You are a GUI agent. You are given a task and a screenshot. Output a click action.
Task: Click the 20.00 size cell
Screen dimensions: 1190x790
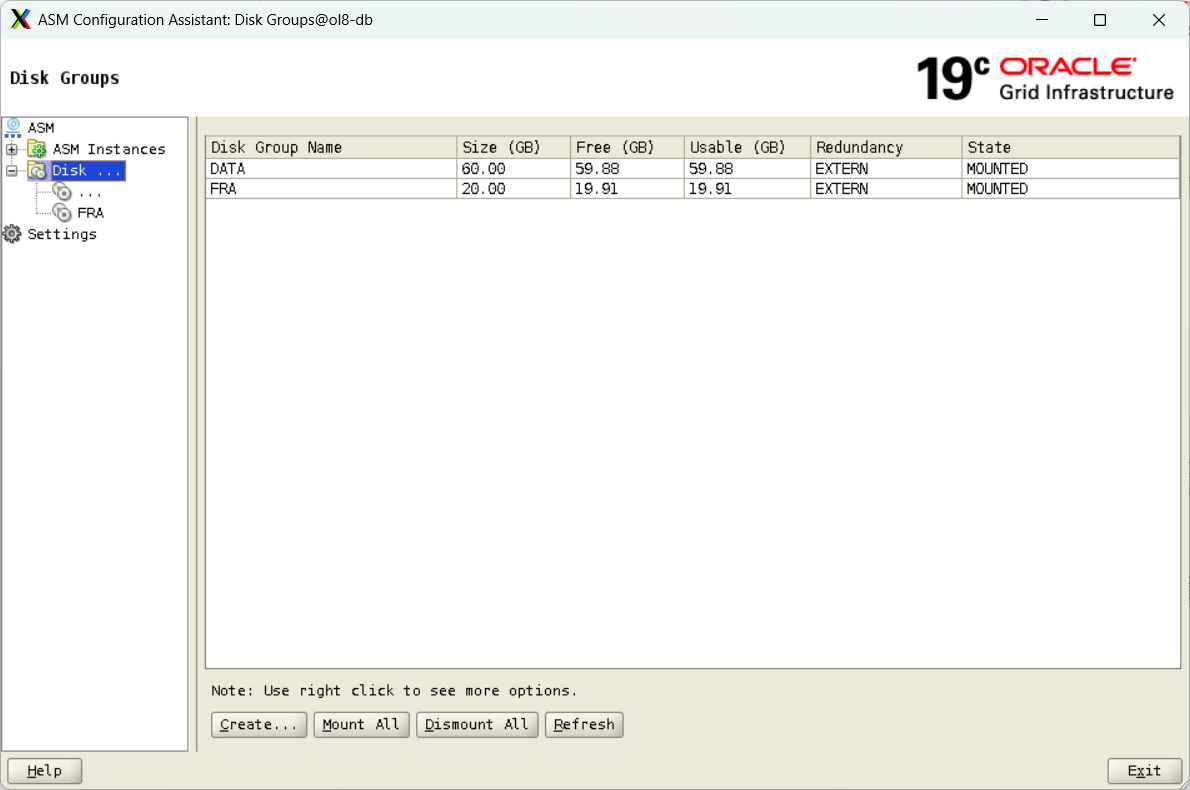[514, 188]
